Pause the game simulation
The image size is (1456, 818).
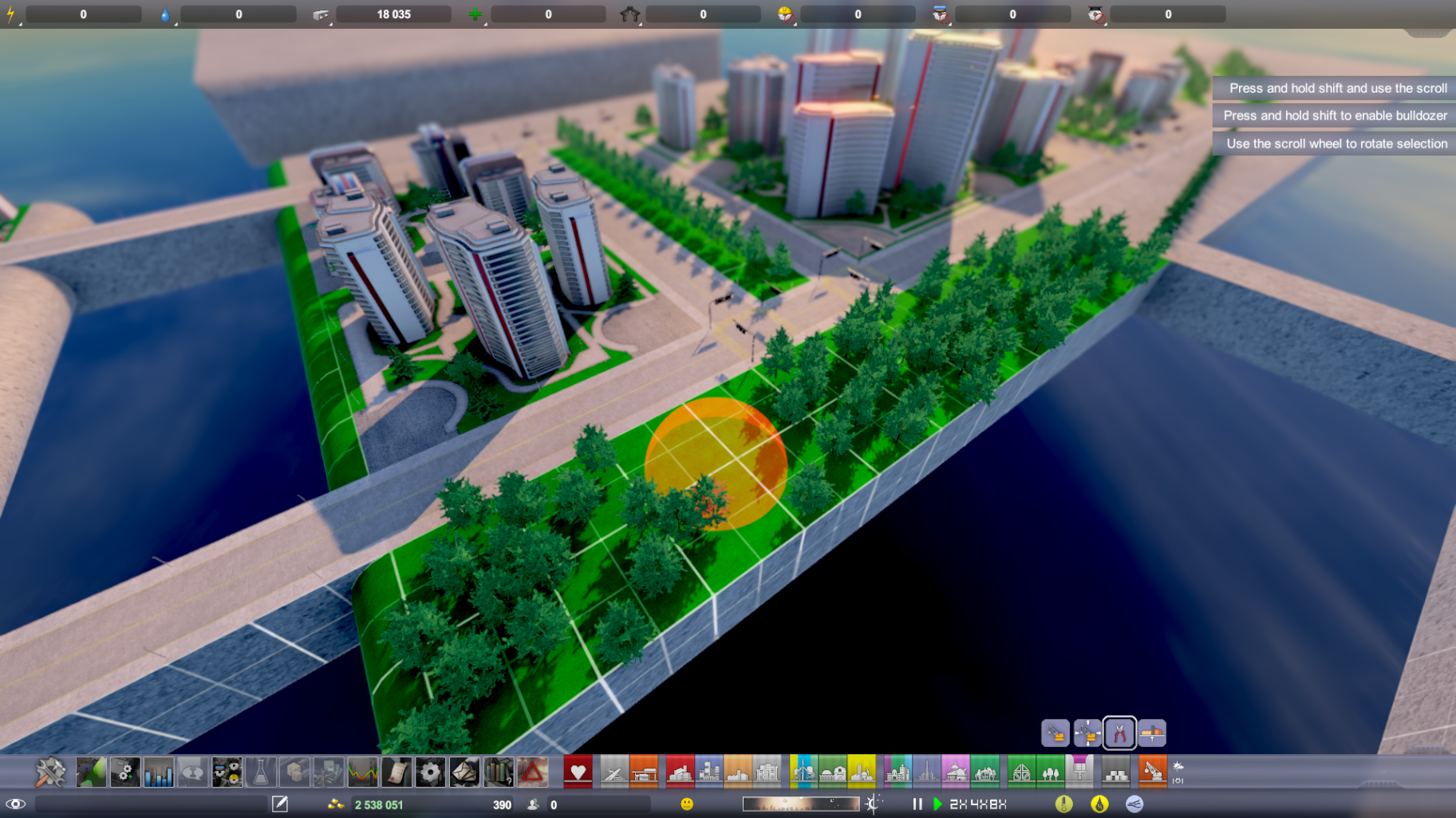coord(917,804)
